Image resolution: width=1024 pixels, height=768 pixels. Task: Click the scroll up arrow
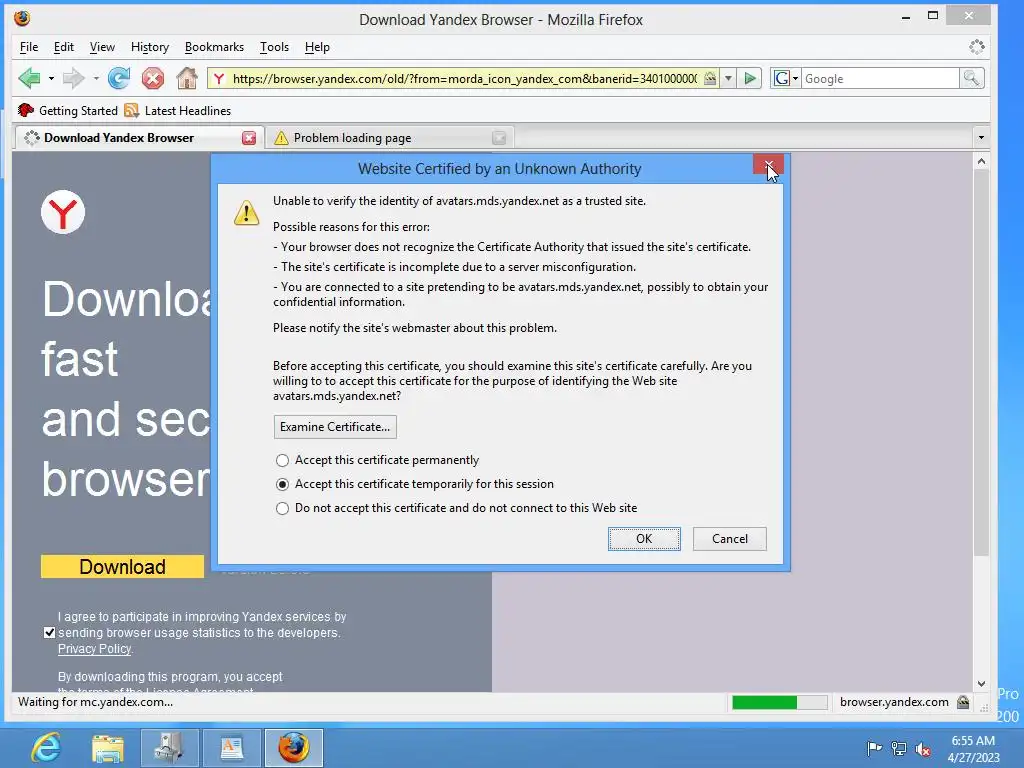coord(981,161)
